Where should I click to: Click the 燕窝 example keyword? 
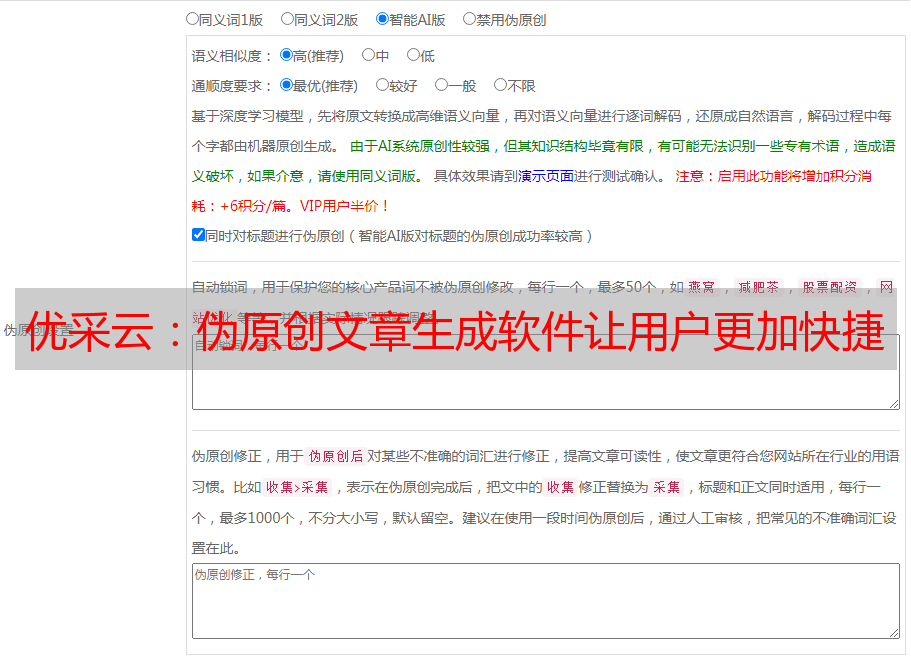[701, 287]
